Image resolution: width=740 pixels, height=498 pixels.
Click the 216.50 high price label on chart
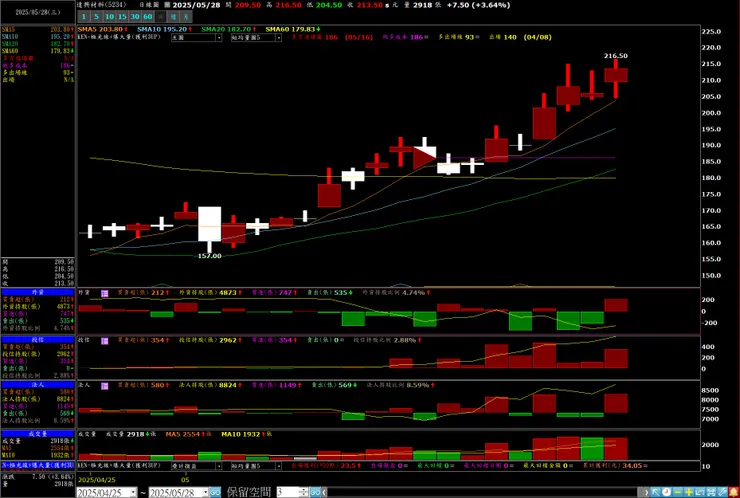click(616, 56)
